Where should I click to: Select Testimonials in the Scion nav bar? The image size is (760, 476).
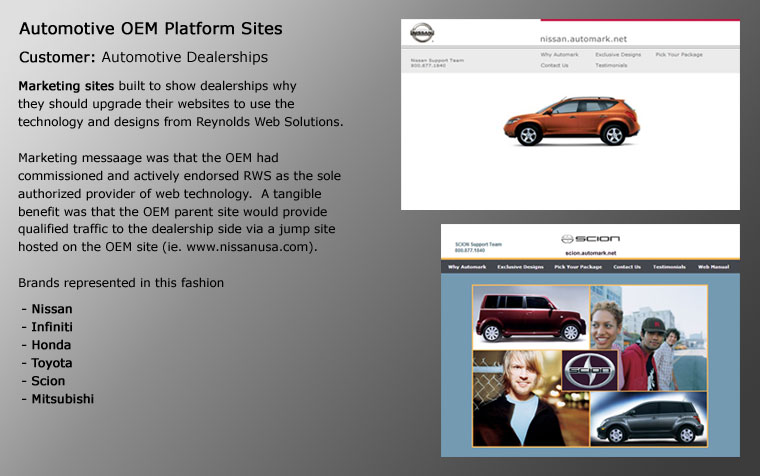click(669, 267)
